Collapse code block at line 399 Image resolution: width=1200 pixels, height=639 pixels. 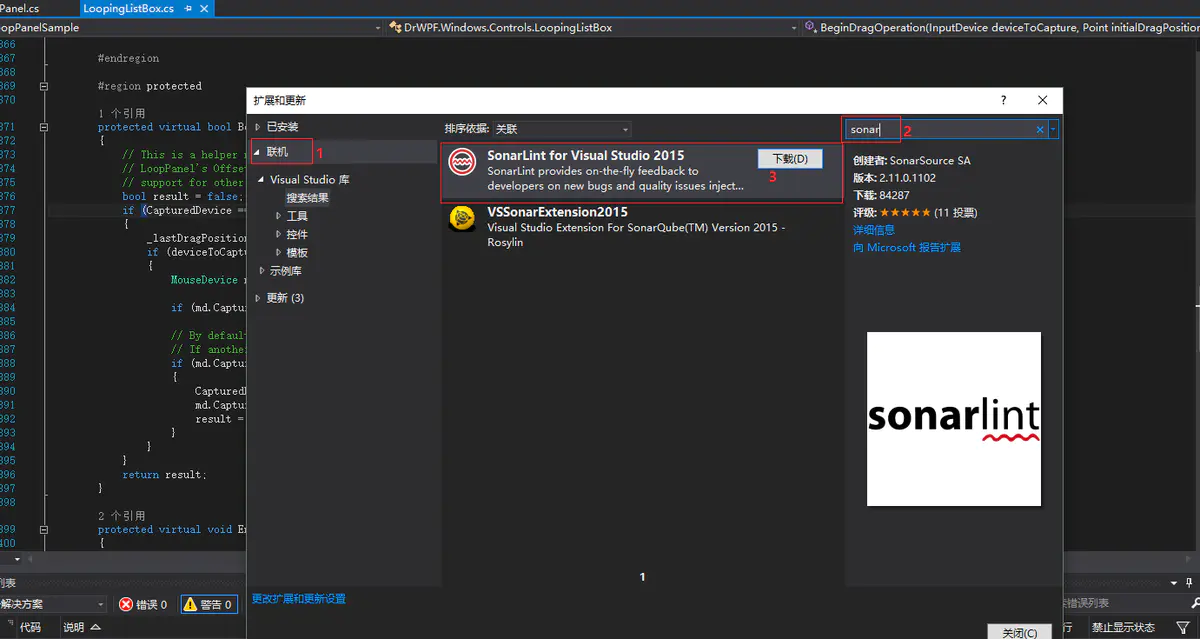click(44, 530)
